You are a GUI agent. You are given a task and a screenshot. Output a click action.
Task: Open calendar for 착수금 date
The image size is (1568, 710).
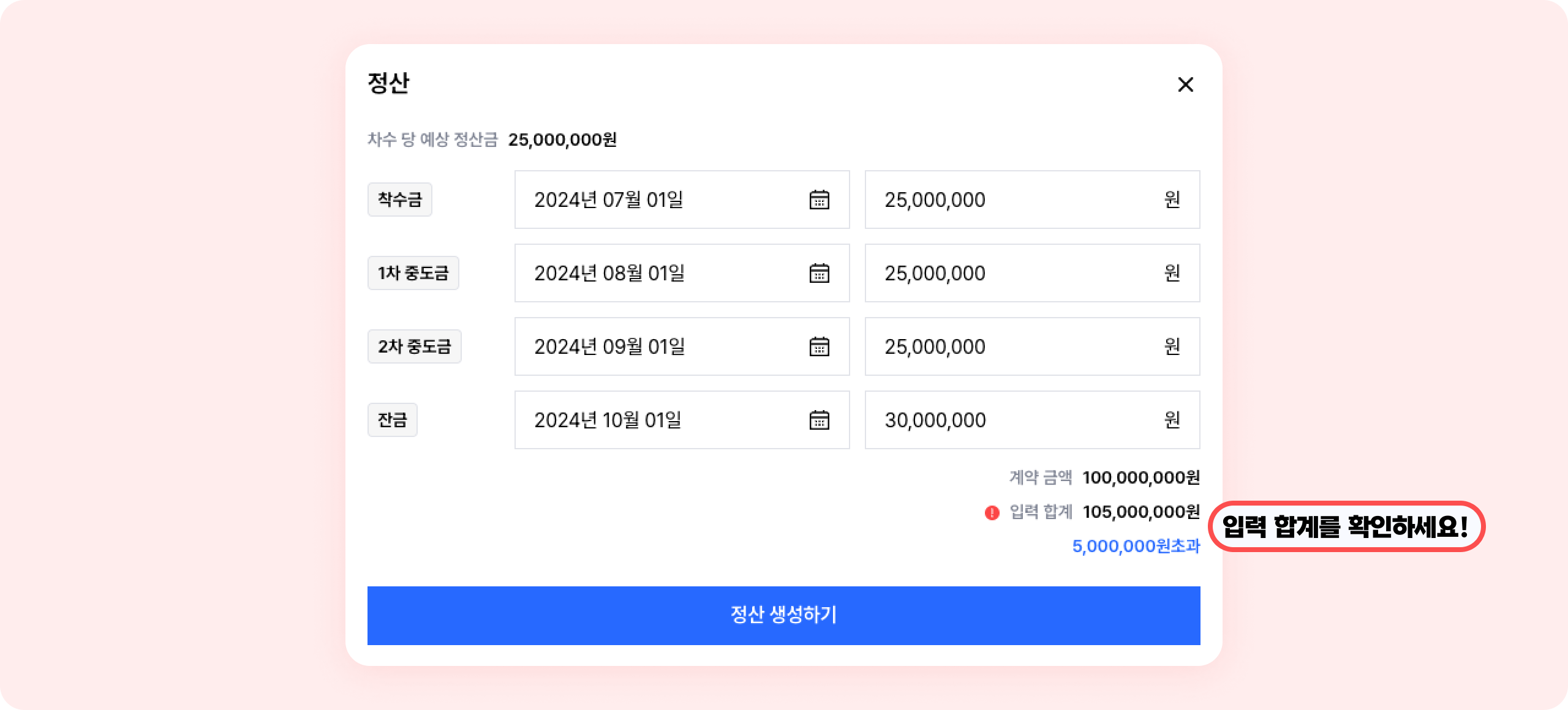819,200
